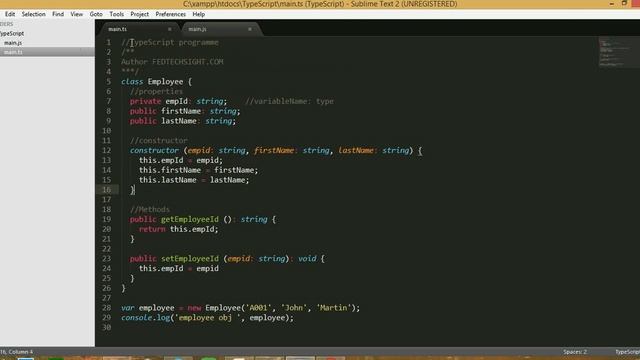Click line number 16 in gutter
The width and height of the screenshot is (640, 360).
[107, 190]
